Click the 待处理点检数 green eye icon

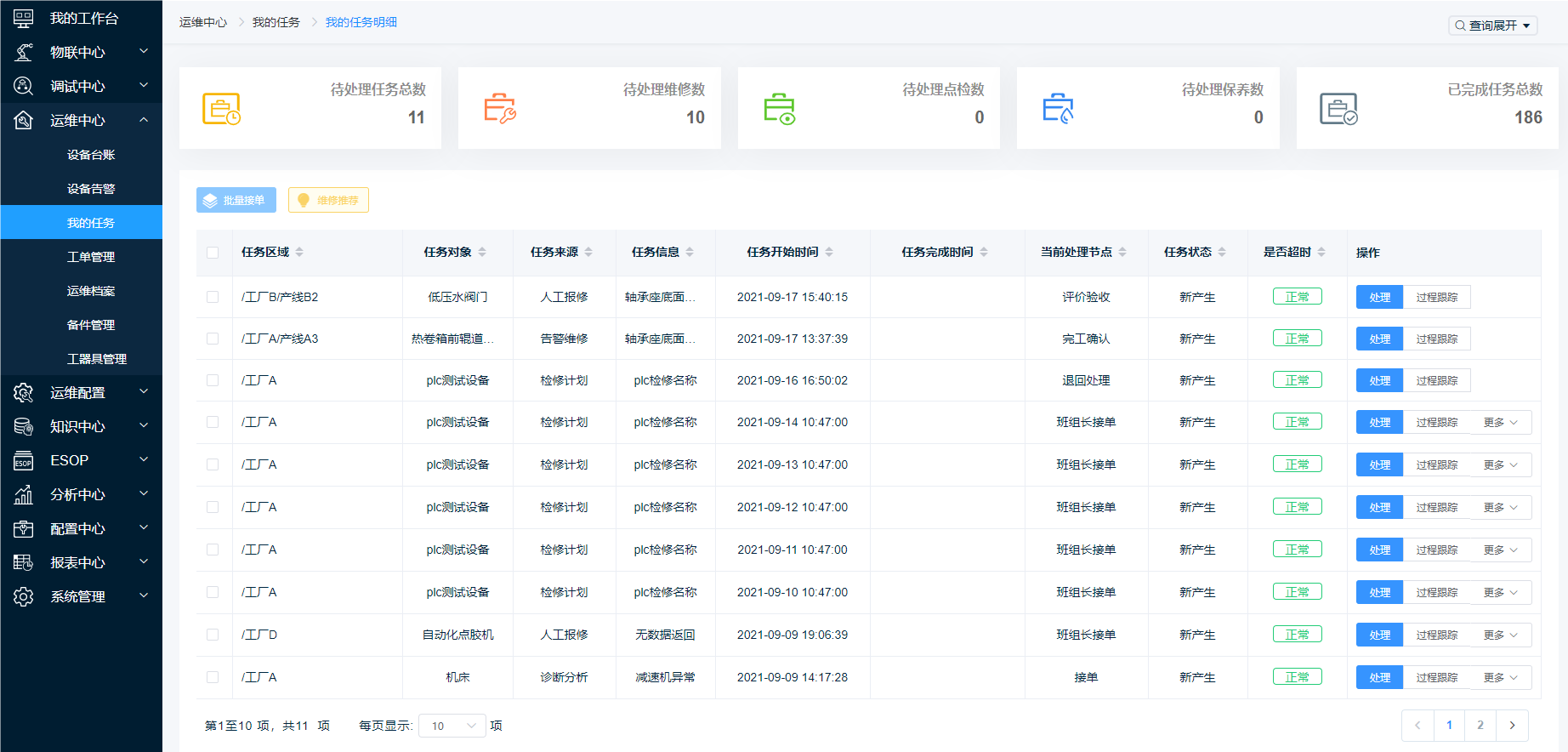(x=780, y=109)
